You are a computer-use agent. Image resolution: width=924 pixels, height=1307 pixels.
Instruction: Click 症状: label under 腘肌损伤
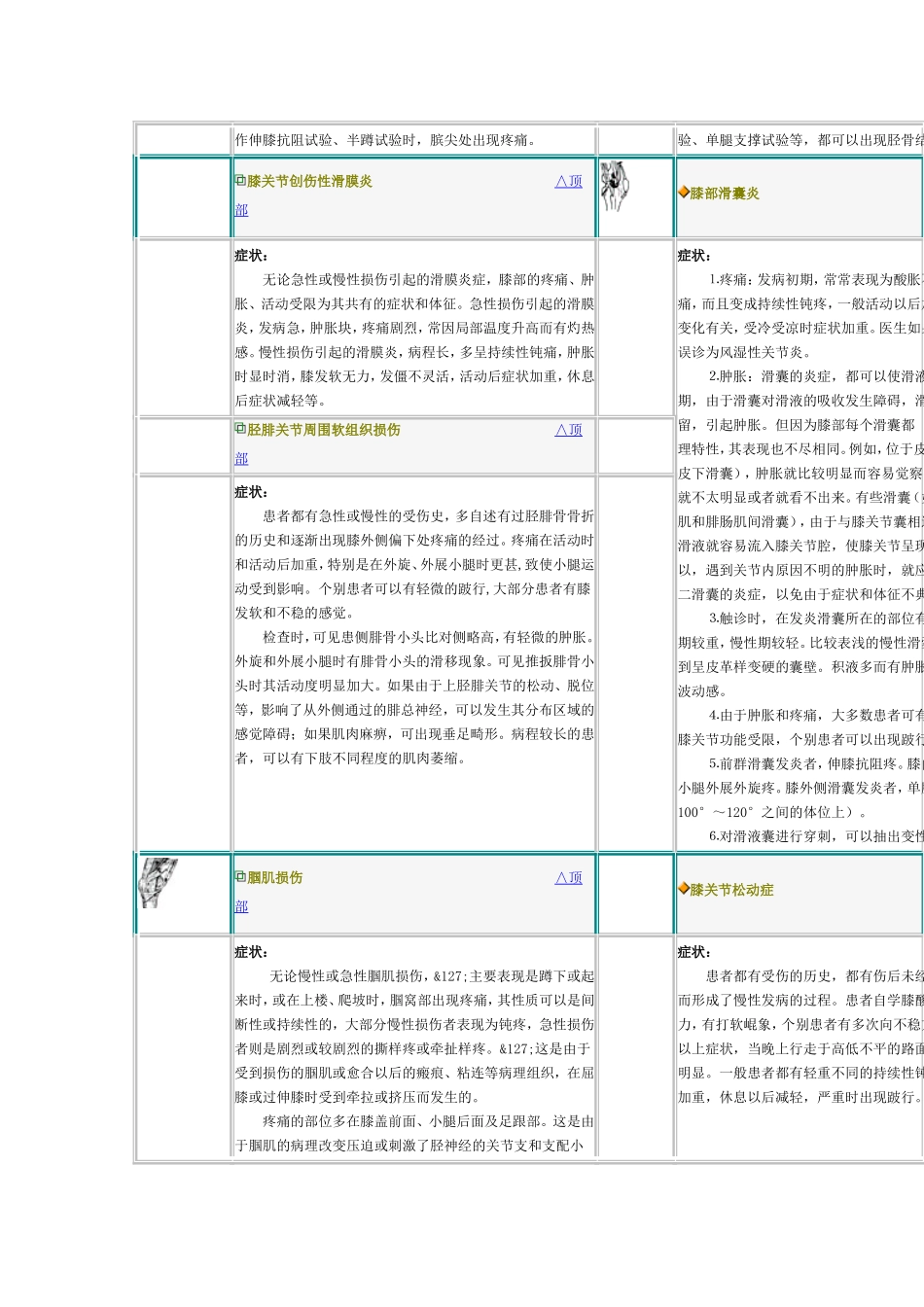click(252, 952)
